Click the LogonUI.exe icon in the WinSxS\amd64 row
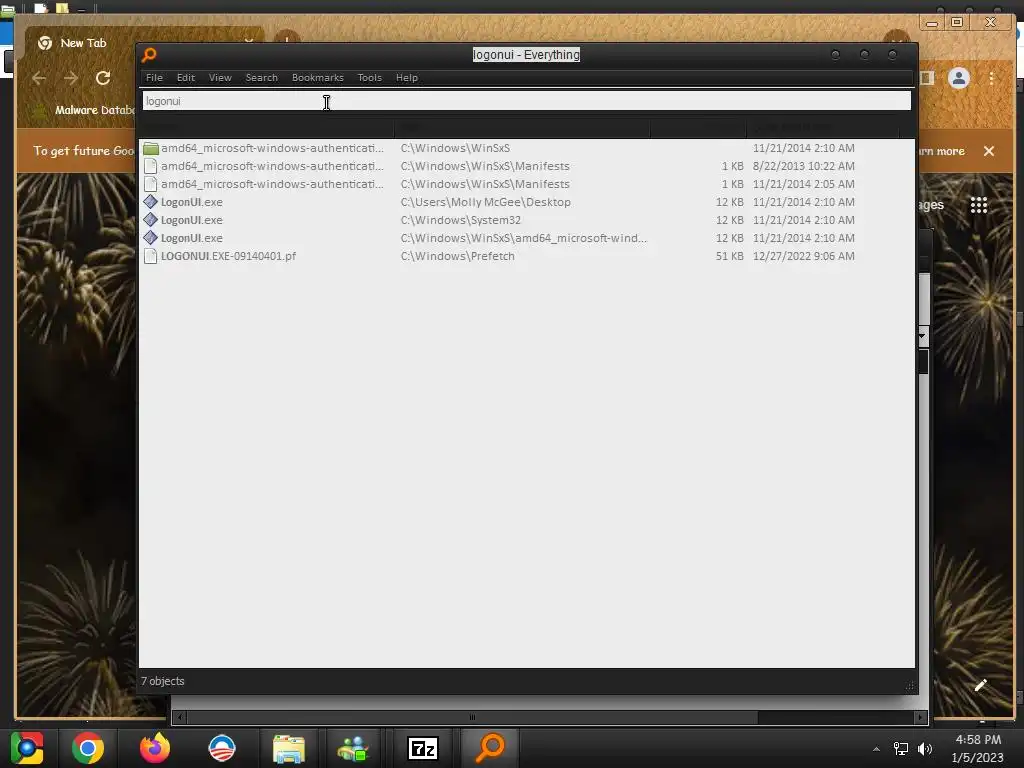Screen dimensions: 1024x768 [x=150, y=238]
